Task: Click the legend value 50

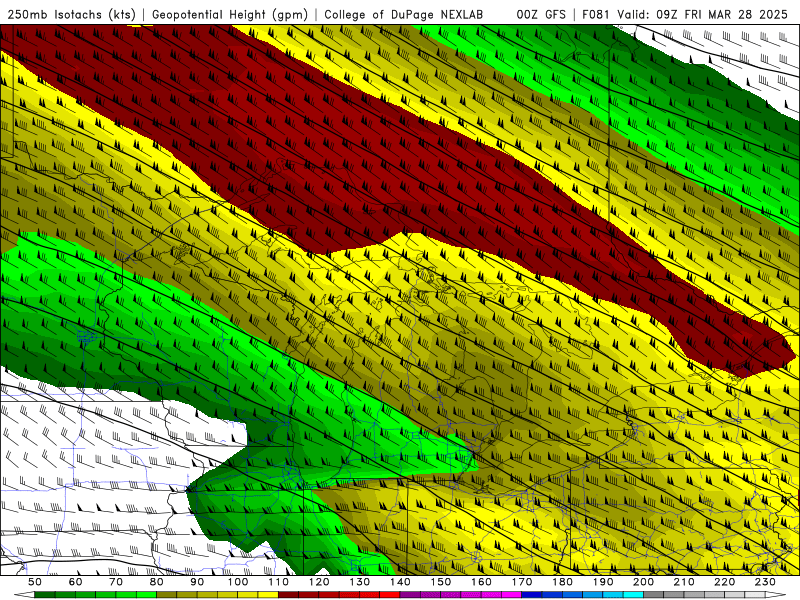Action: coord(35,582)
